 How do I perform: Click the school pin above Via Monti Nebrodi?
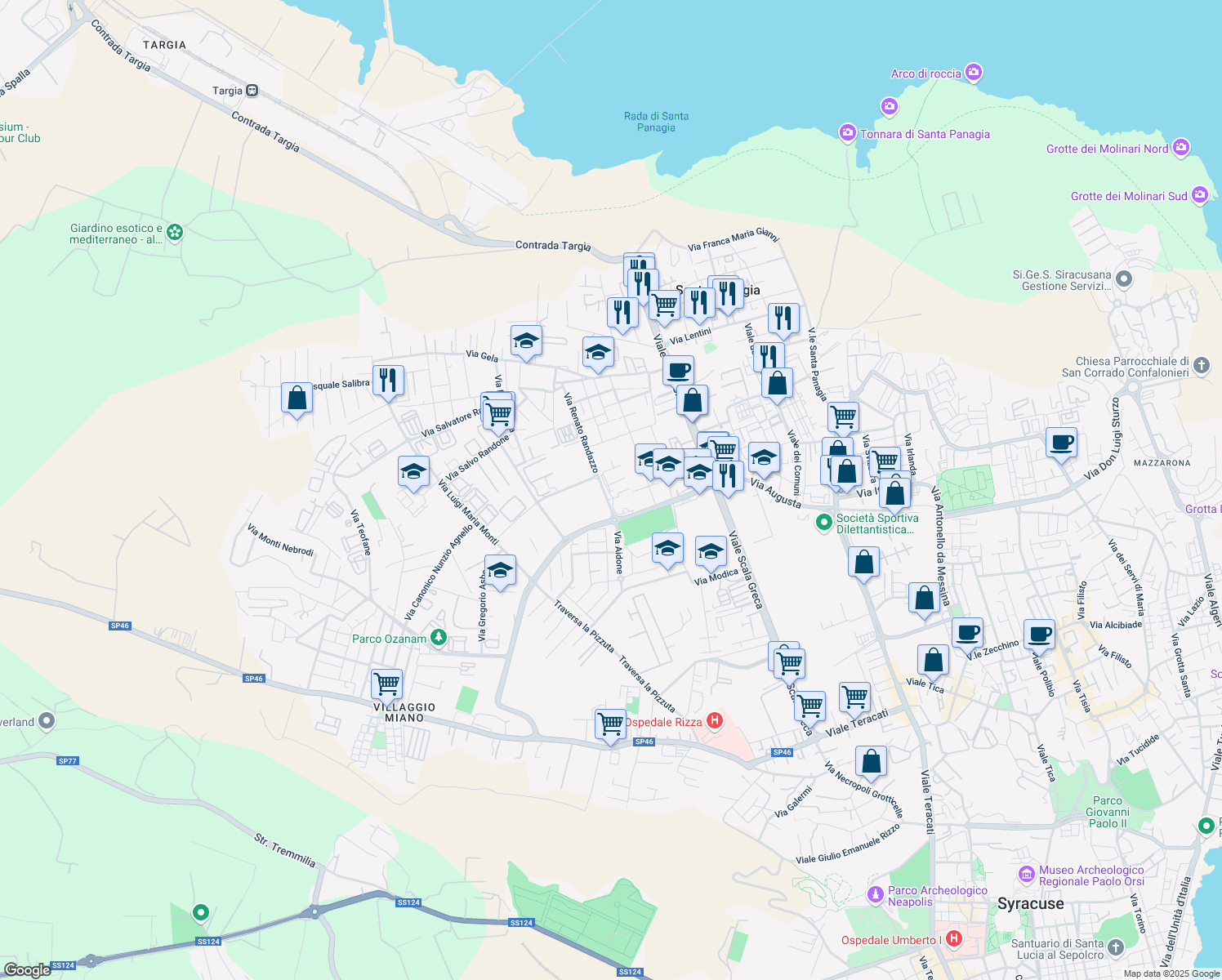click(x=413, y=472)
